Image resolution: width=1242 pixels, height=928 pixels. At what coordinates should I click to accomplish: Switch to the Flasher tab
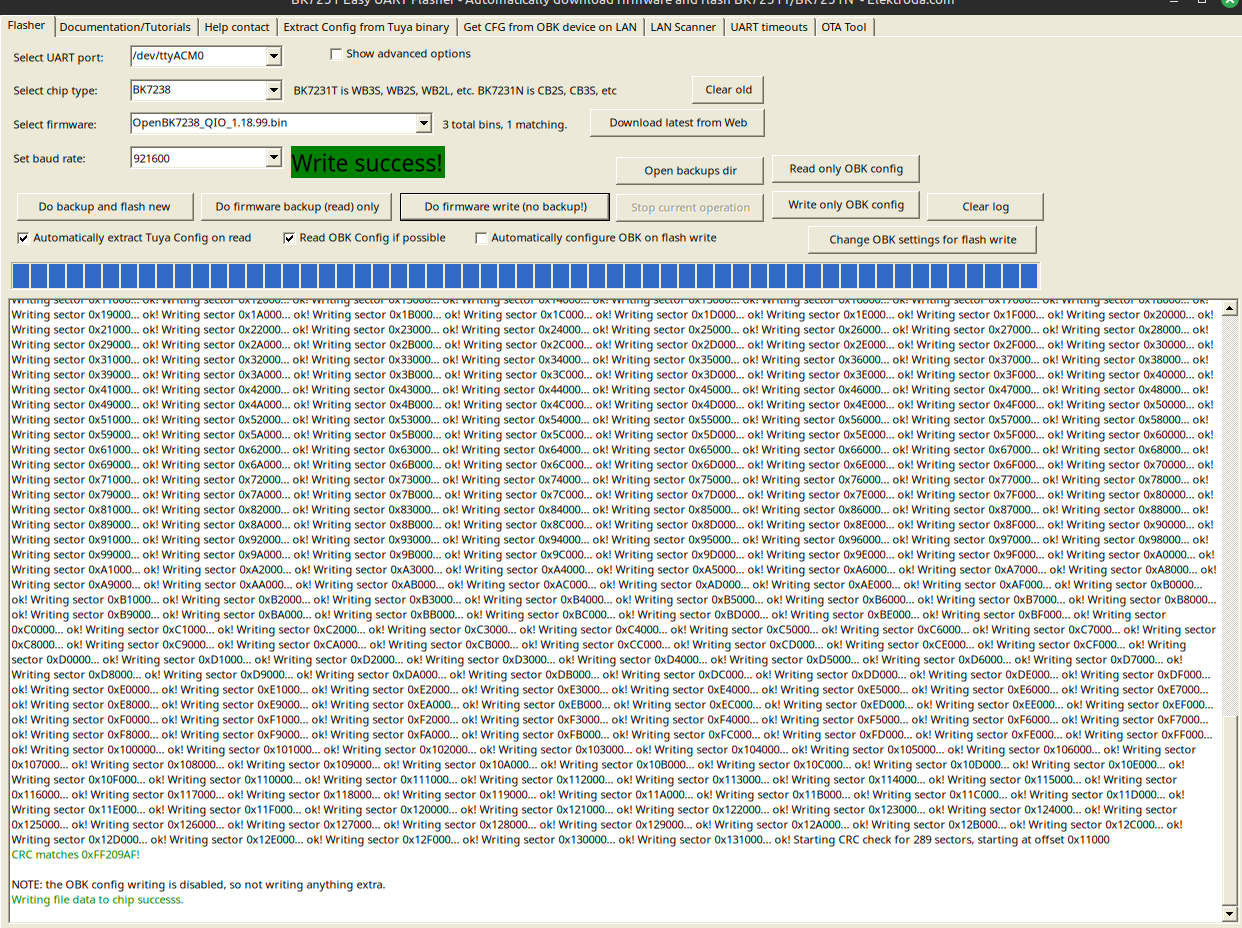click(x=27, y=26)
